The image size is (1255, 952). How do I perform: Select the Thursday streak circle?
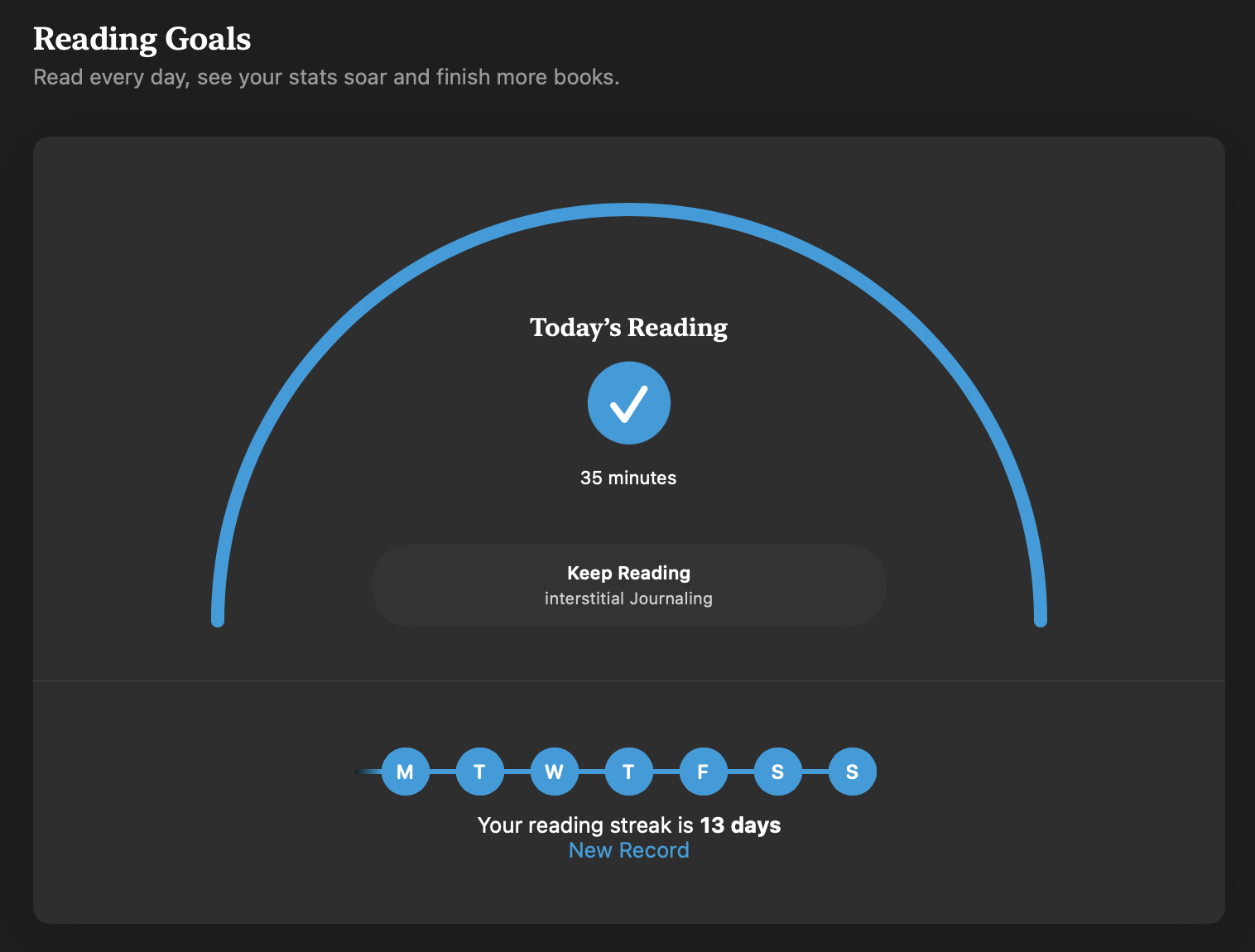628,772
